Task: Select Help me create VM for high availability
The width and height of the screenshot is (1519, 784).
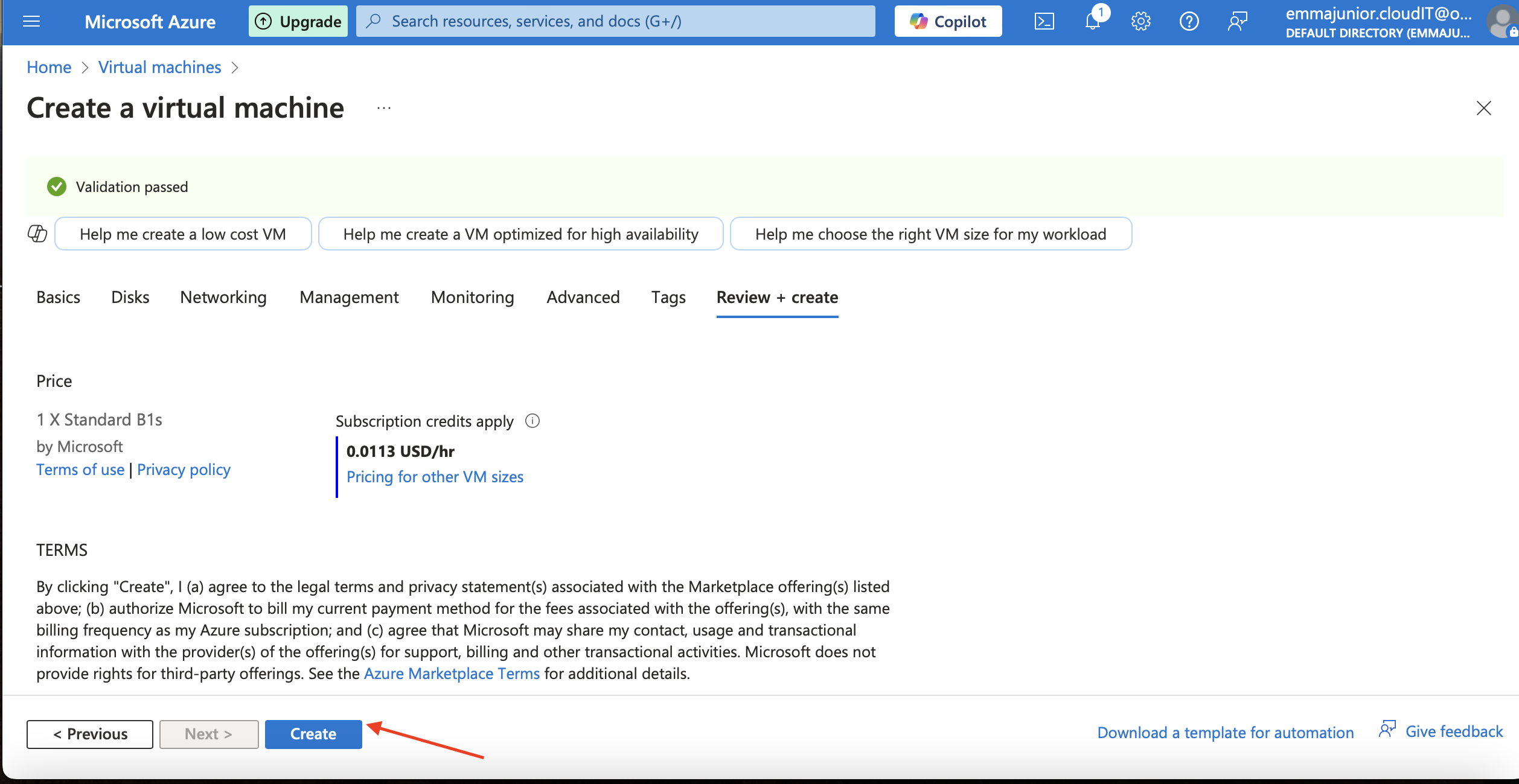Action: [520, 234]
